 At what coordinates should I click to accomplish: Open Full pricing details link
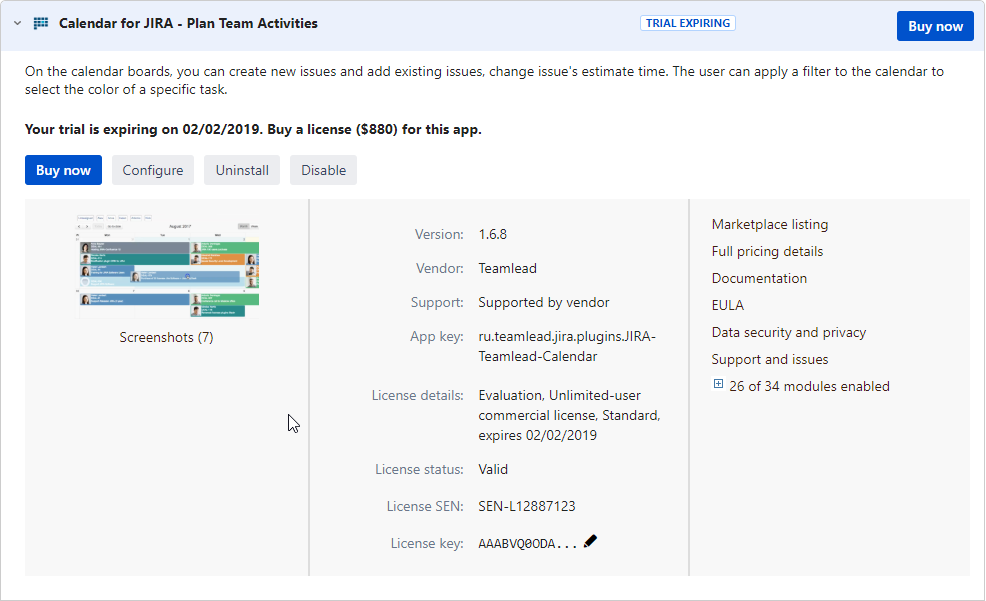(767, 251)
